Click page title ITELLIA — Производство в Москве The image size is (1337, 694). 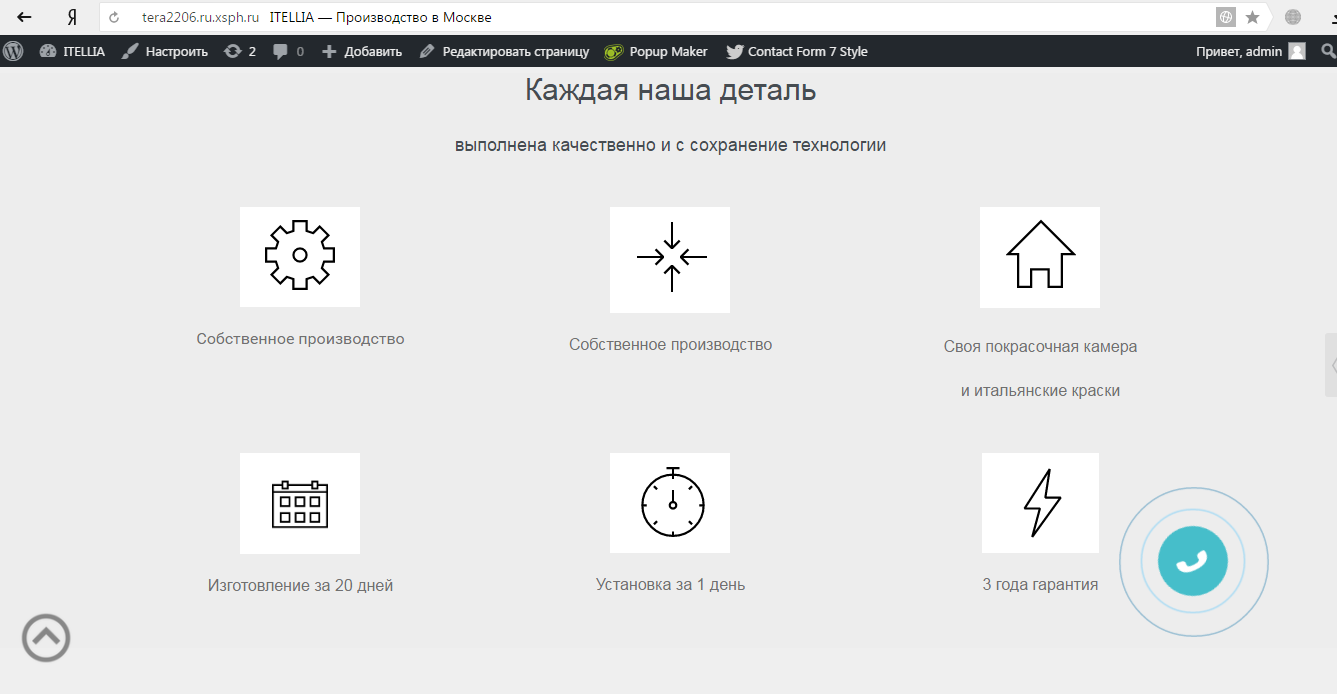[380, 18]
